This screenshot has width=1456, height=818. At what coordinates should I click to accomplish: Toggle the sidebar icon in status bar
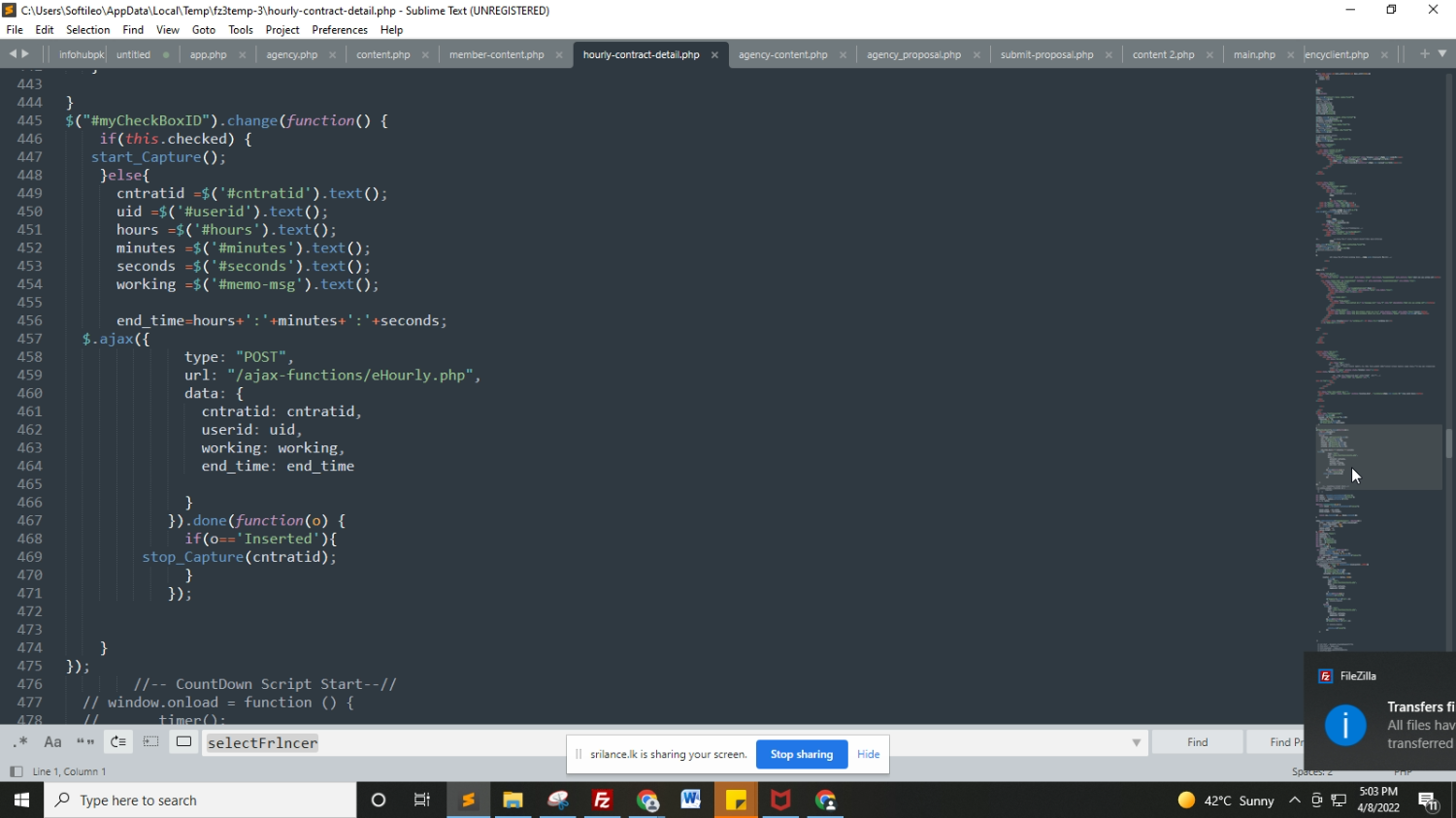pyautogui.click(x=16, y=771)
